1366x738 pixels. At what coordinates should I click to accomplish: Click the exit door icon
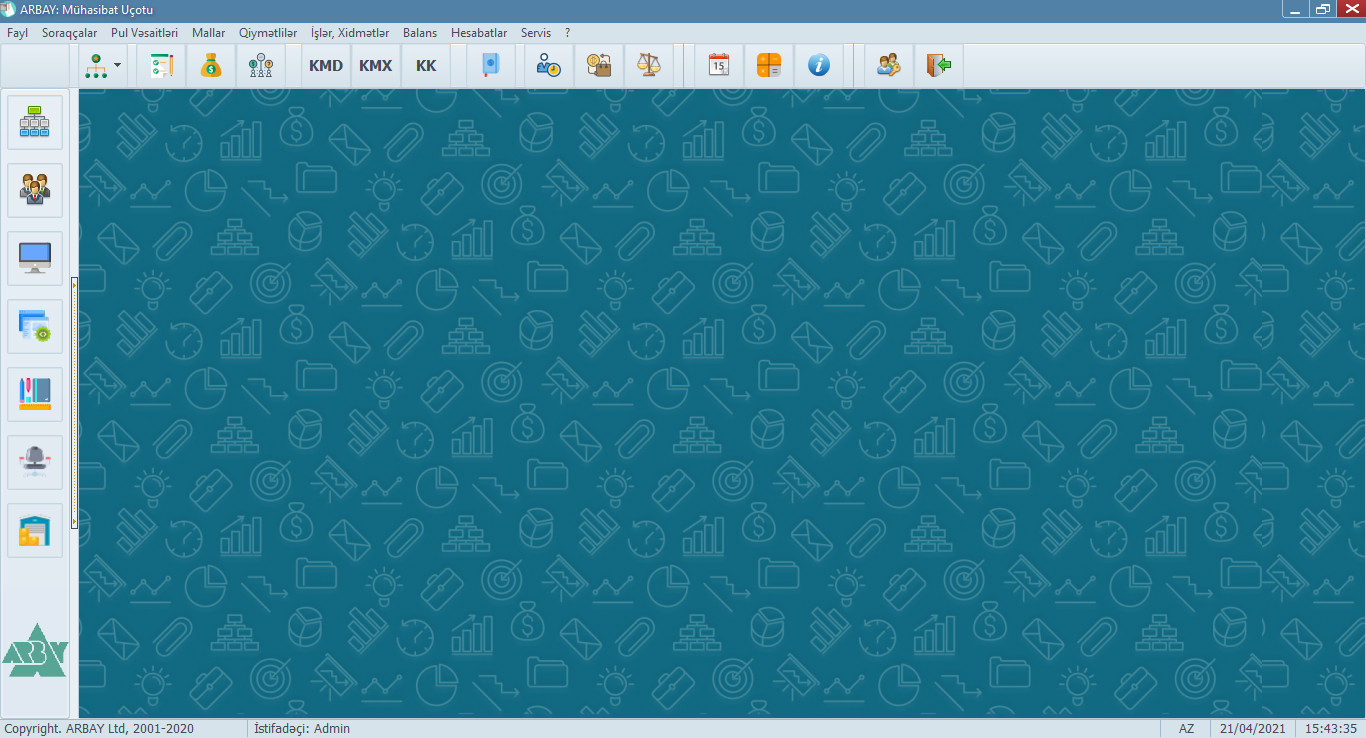click(938, 66)
